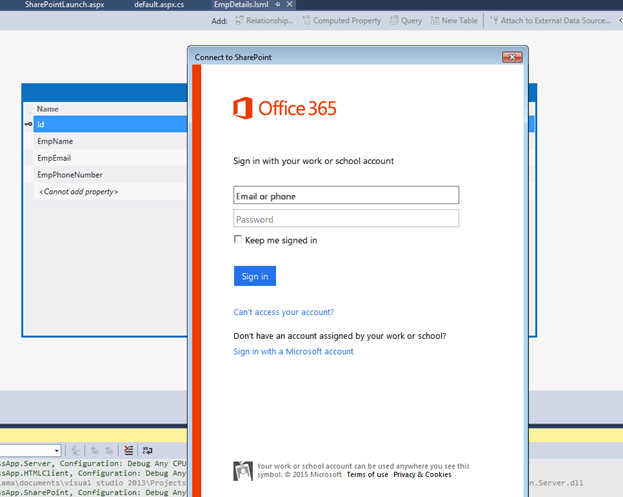Enable Keep me signed in
Image resolution: width=623 pixels, height=497 pixels.
[238, 239]
